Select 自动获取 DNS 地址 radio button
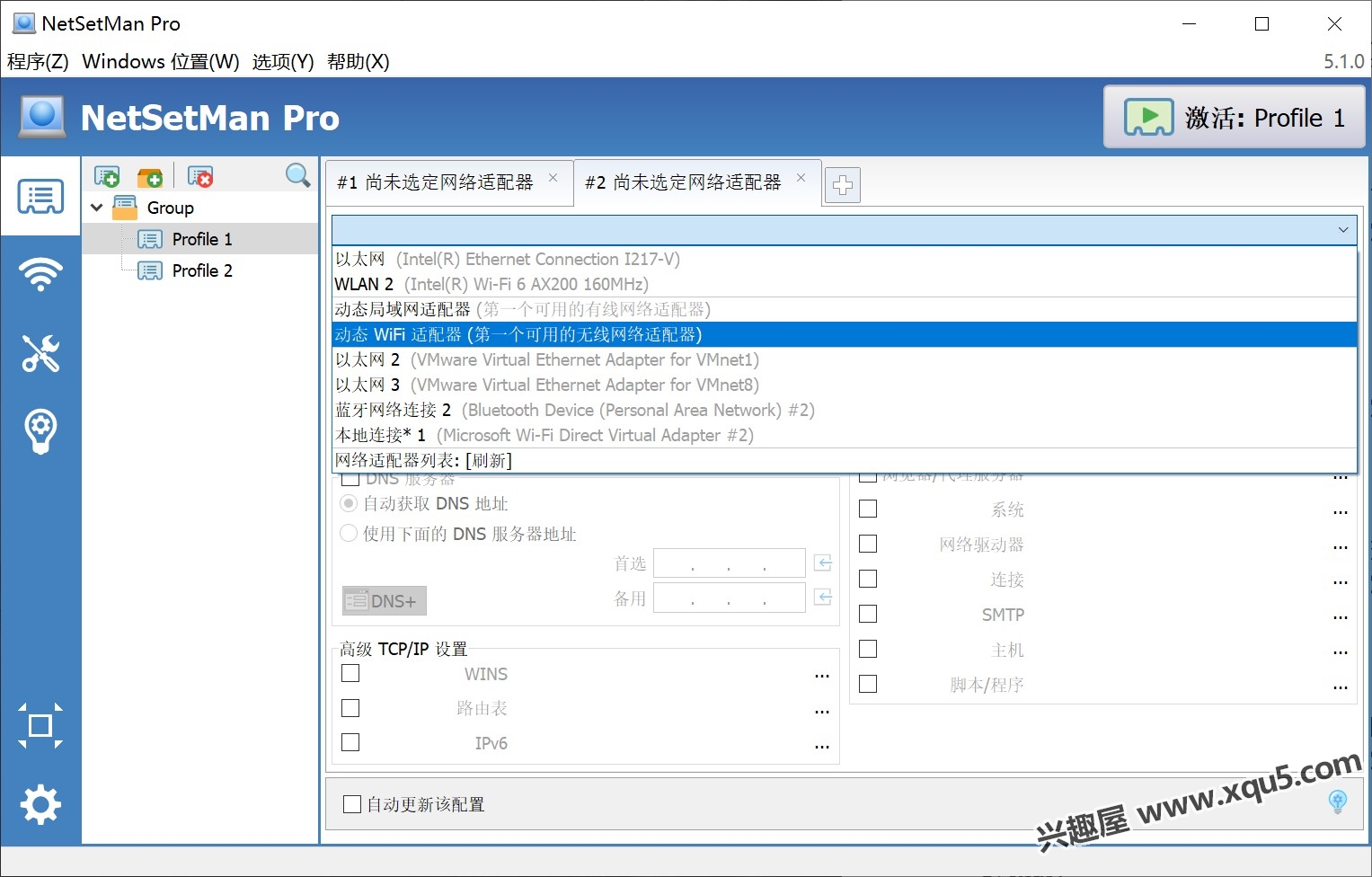 (350, 503)
